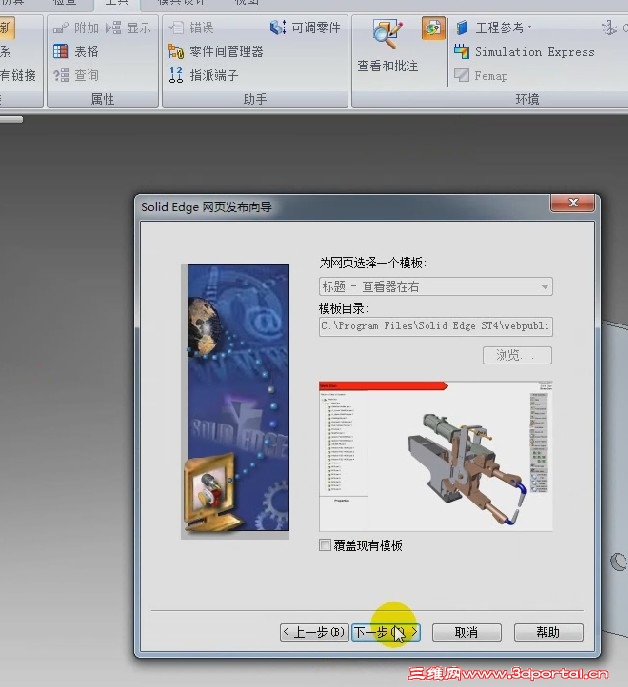Click the orange web publish icon
628x687 pixels.
(433, 29)
